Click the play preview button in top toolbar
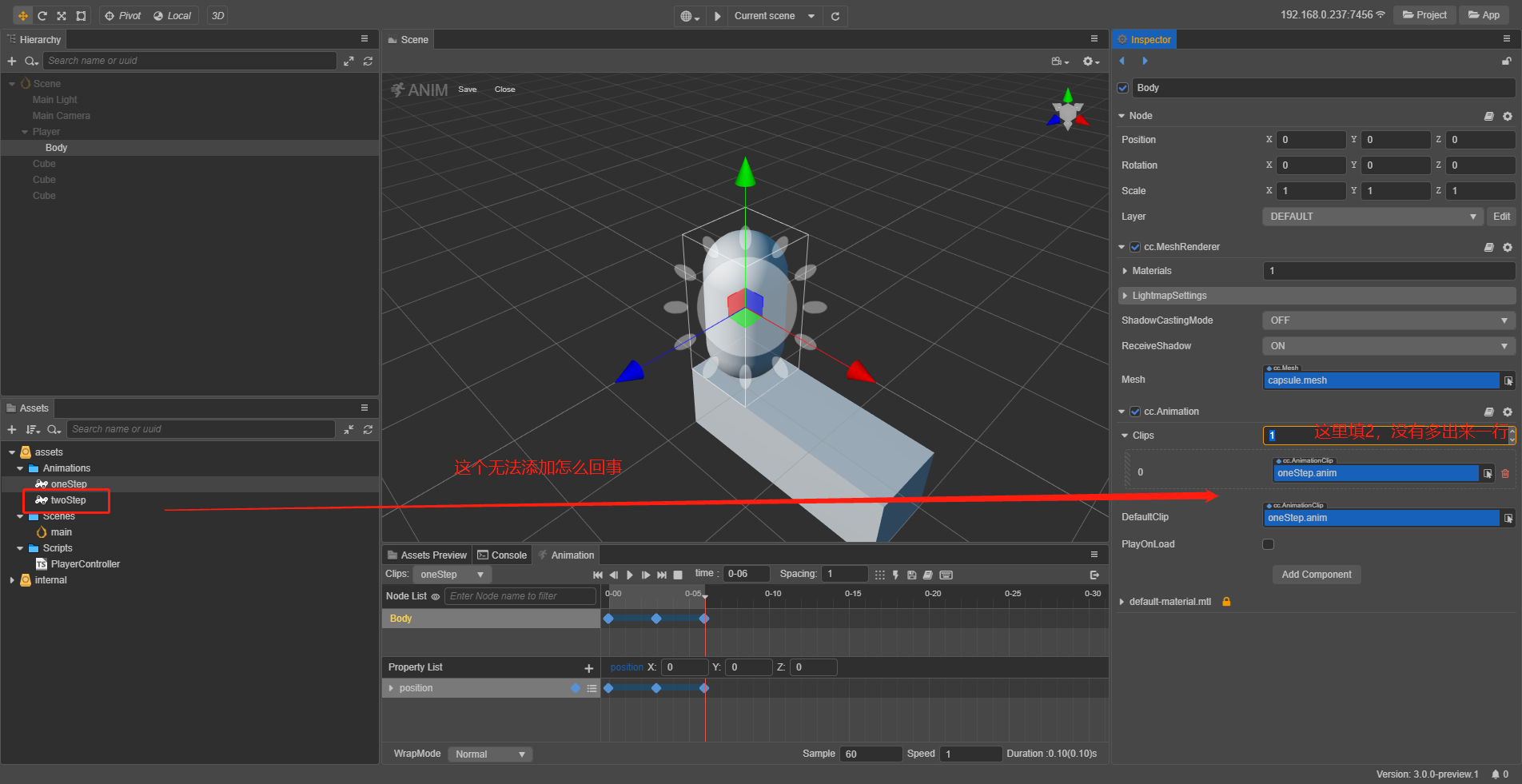Screen dimensions: 1522x784 717,16
